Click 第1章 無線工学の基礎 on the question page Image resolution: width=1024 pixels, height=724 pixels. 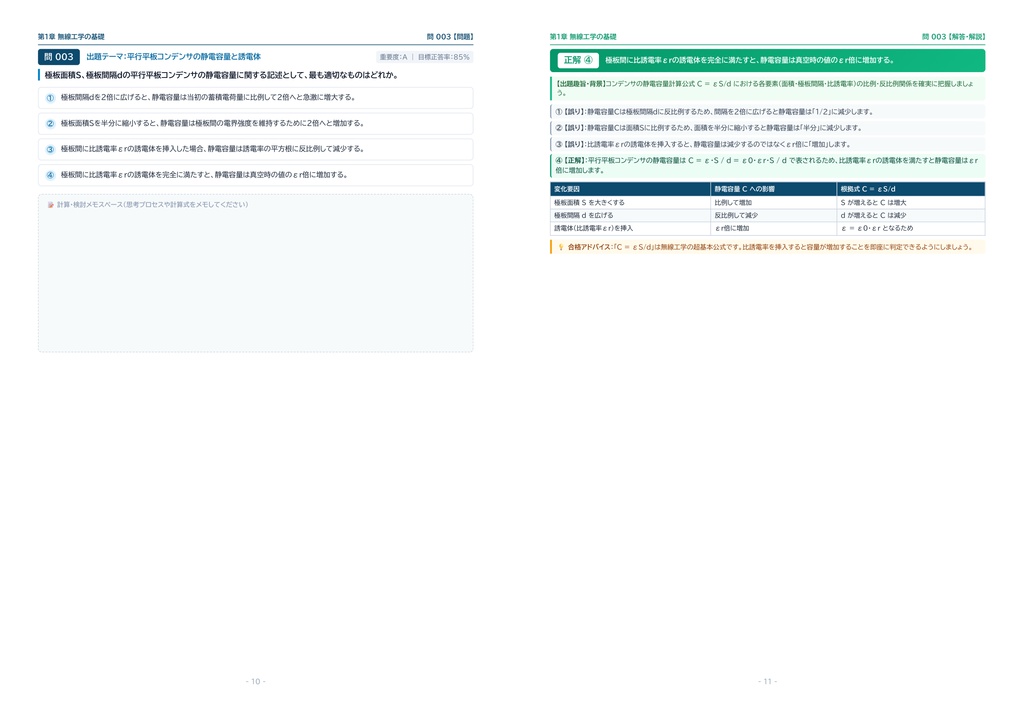(x=71, y=37)
